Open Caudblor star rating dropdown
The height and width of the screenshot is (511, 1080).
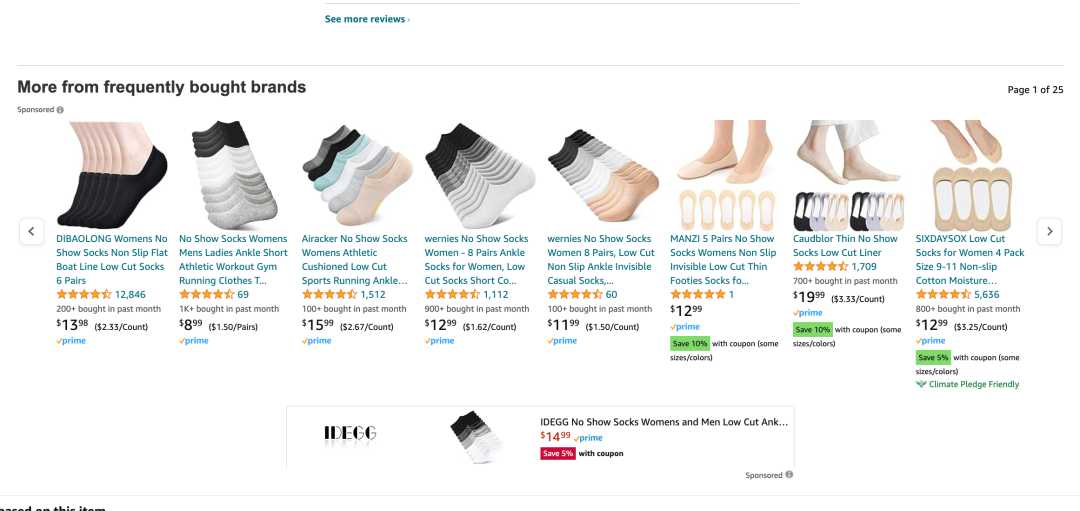pyautogui.click(x=821, y=267)
